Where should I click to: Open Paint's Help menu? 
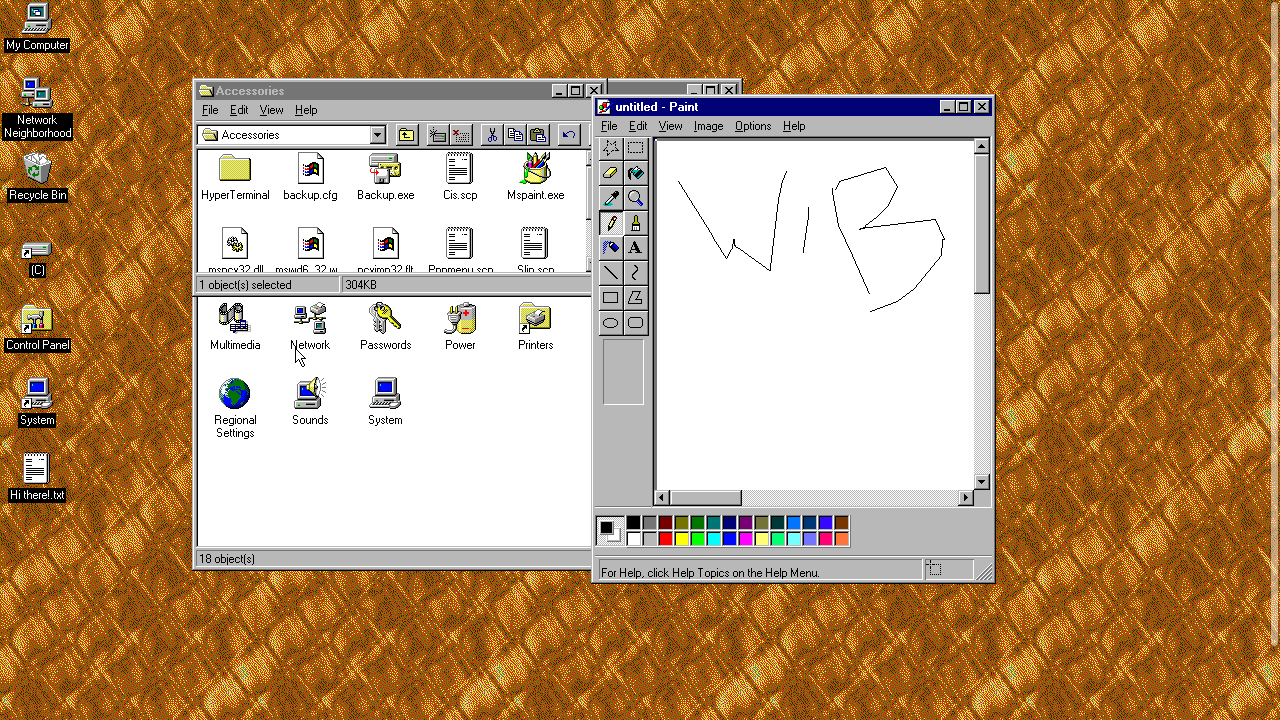coord(794,126)
